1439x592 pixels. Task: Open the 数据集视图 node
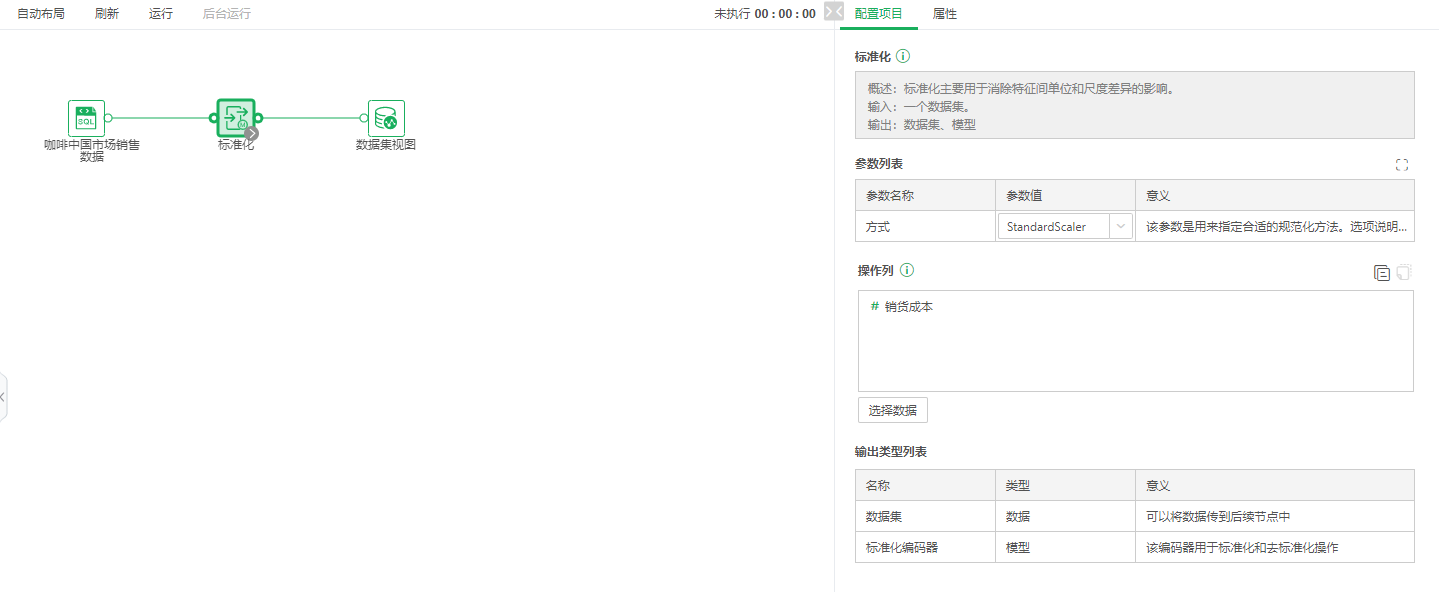pos(385,117)
